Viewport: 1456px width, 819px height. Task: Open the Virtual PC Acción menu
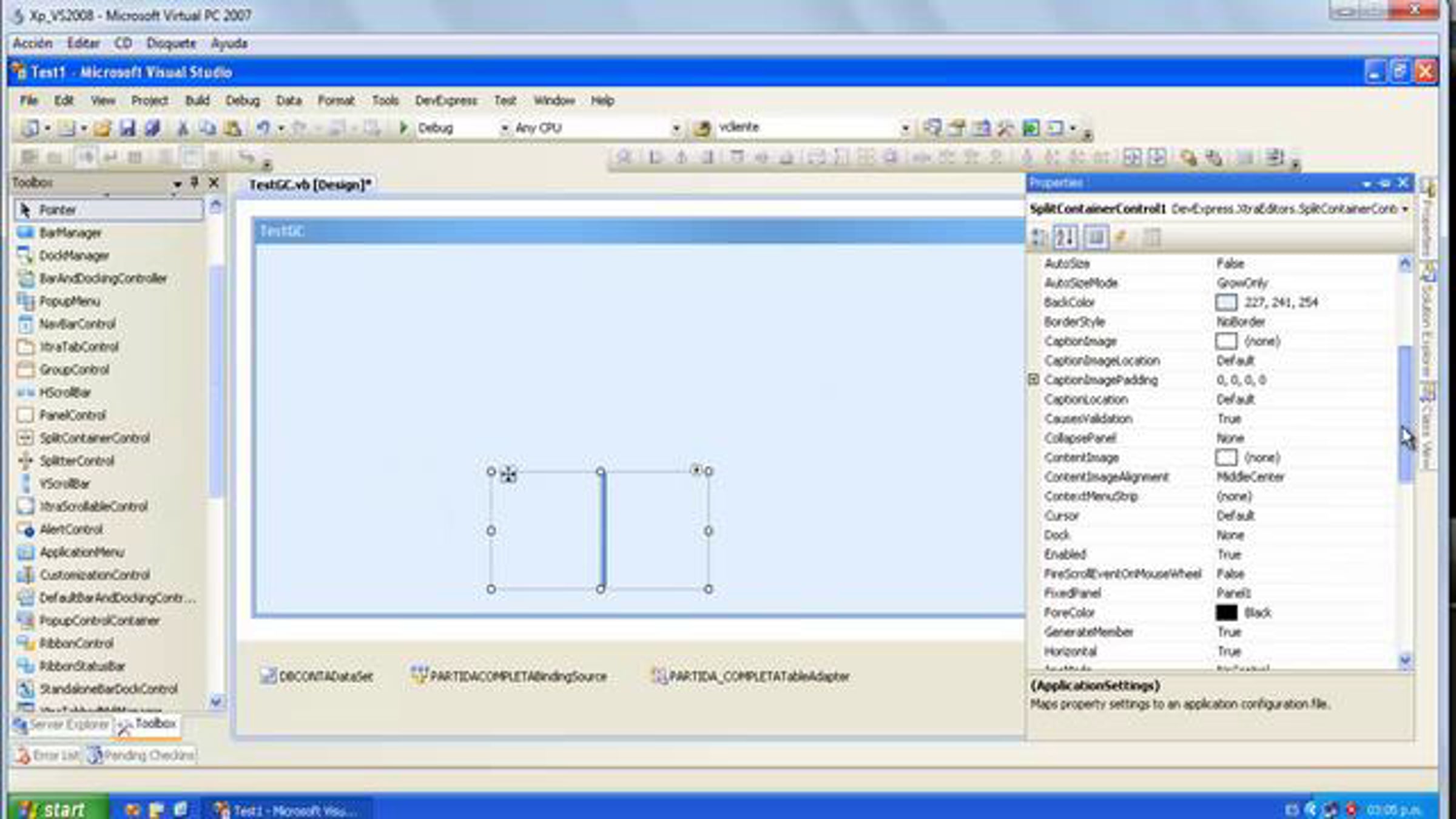click(x=33, y=44)
